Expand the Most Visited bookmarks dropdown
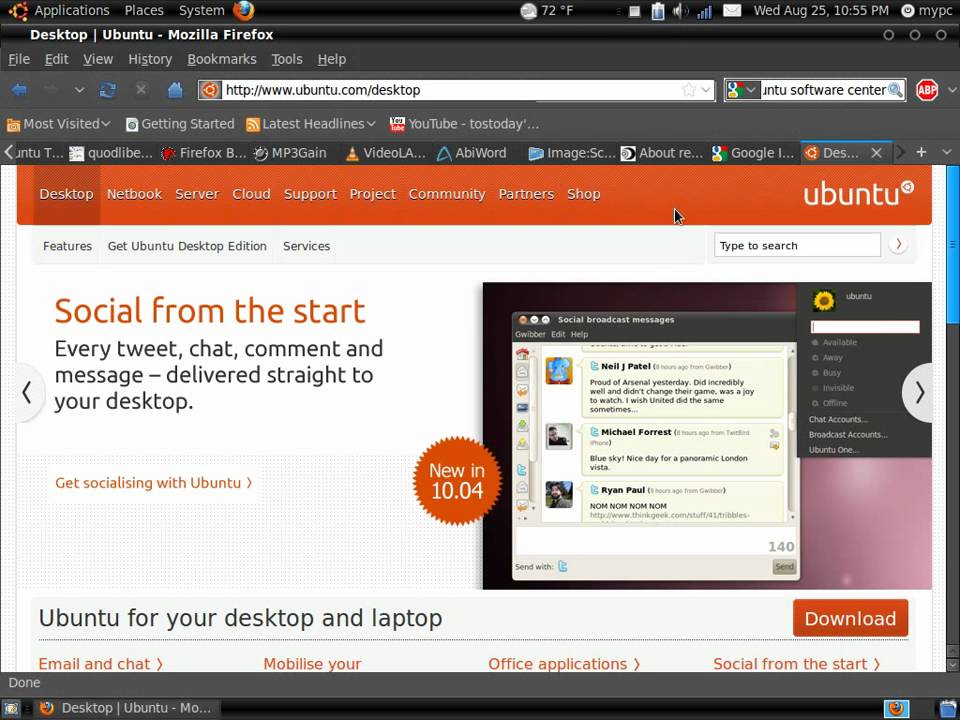960x720 pixels. pos(59,124)
